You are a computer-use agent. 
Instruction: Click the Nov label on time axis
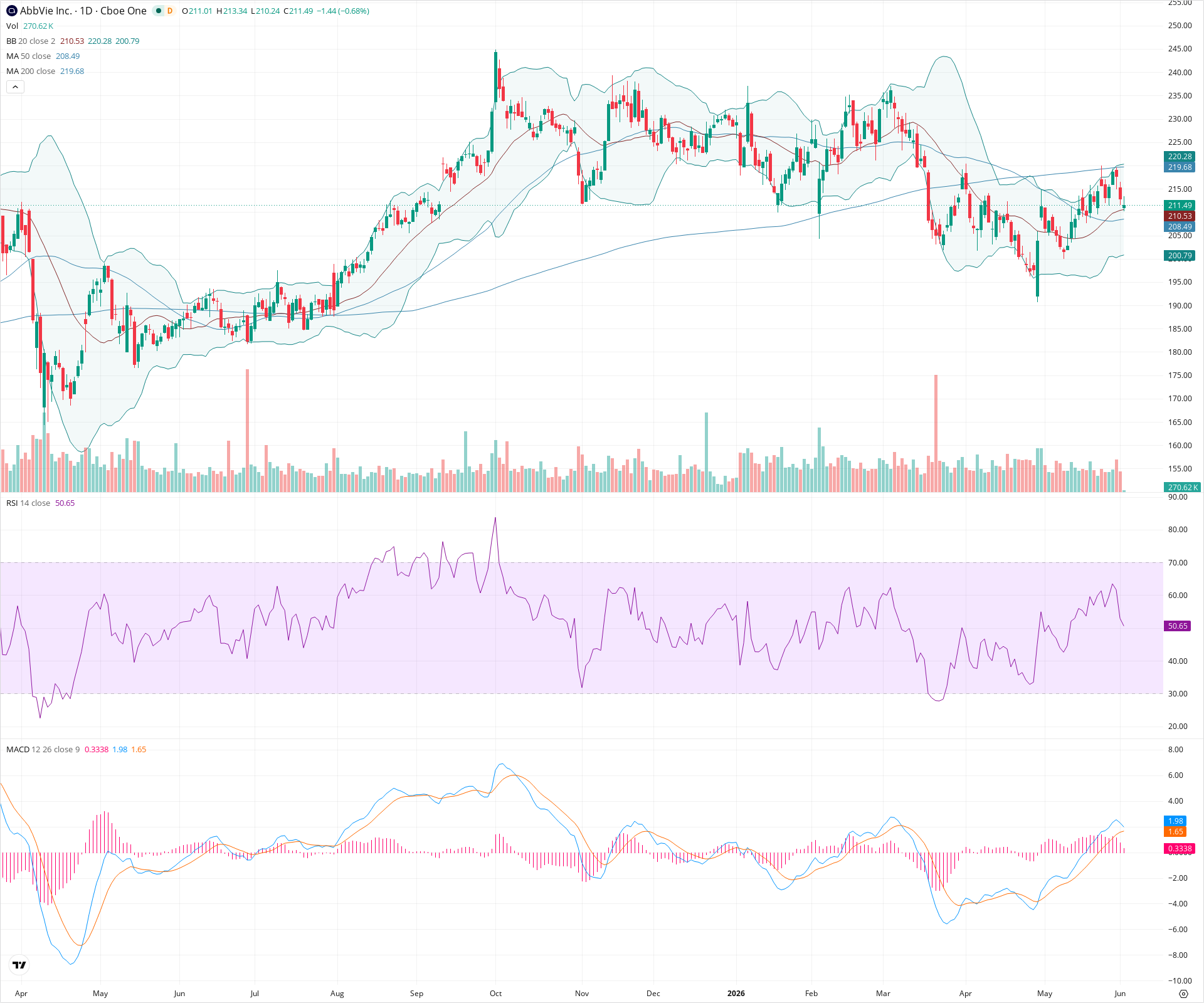click(582, 993)
